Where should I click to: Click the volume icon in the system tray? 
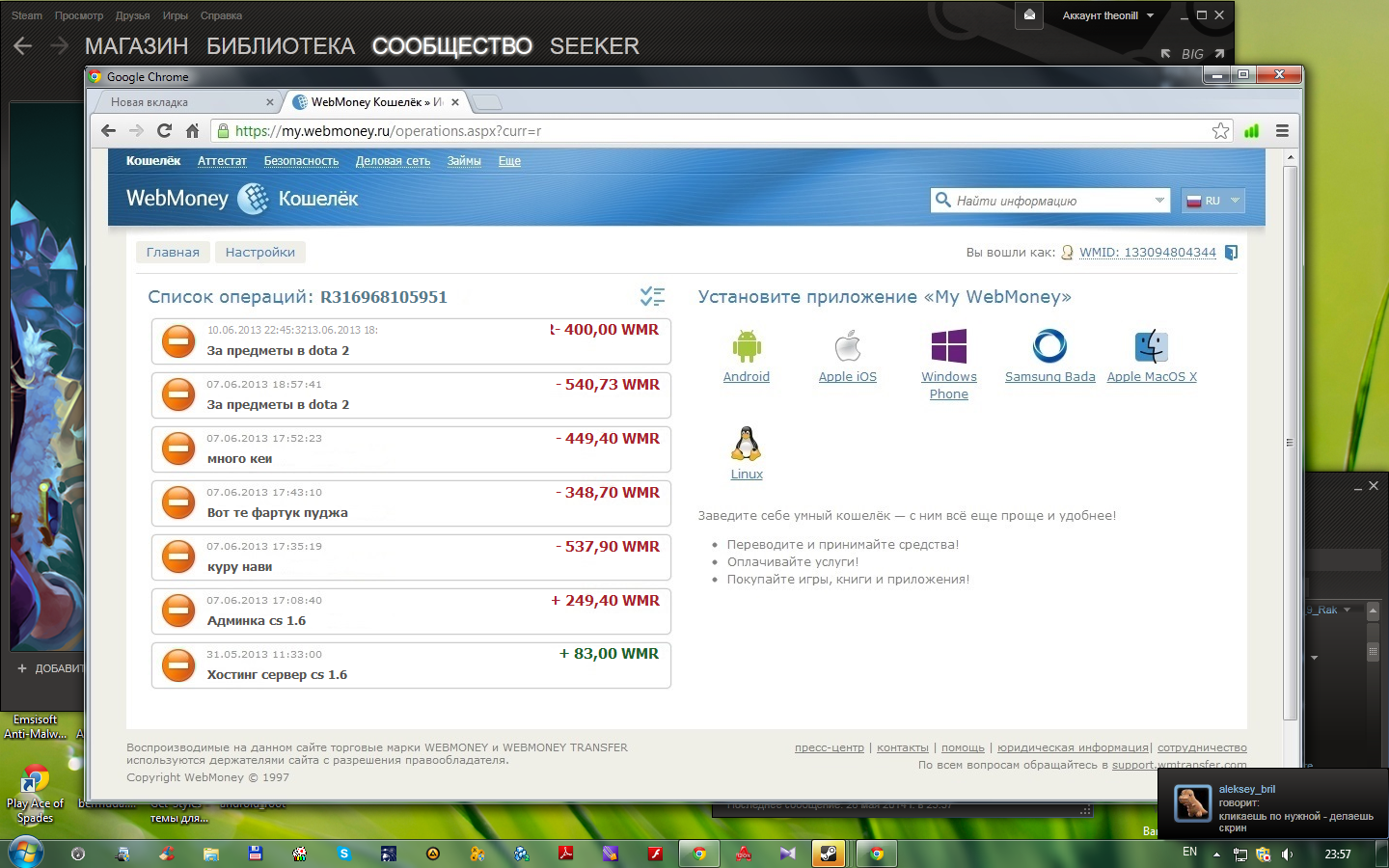pos(1287,854)
